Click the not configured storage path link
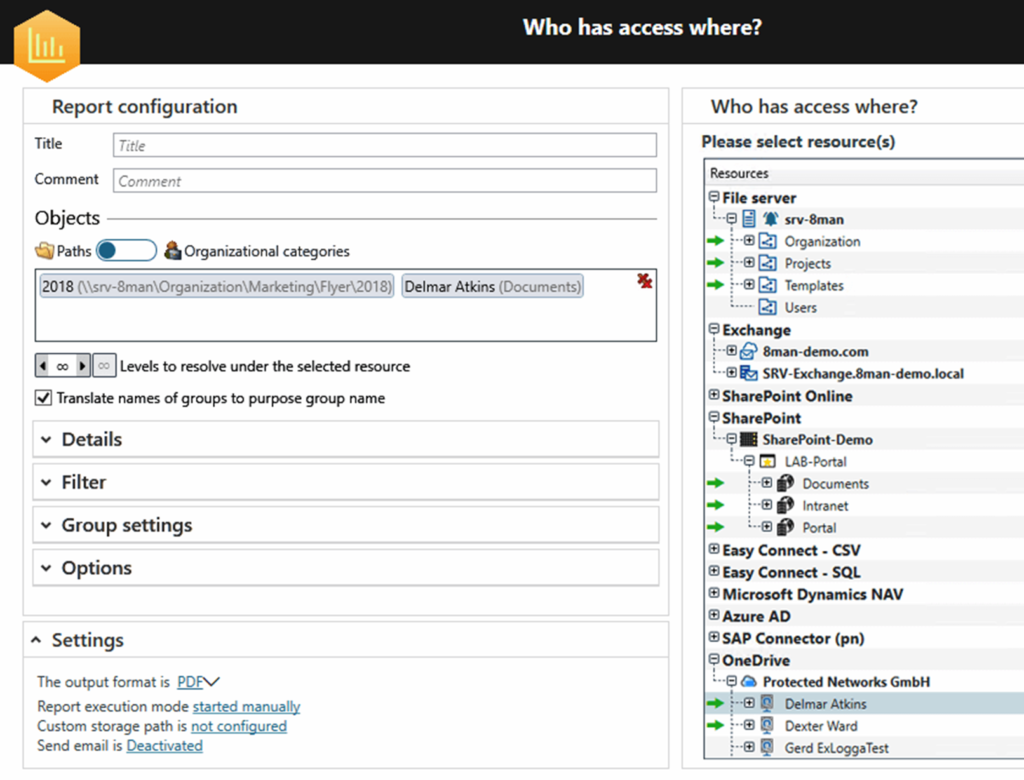 (238, 726)
